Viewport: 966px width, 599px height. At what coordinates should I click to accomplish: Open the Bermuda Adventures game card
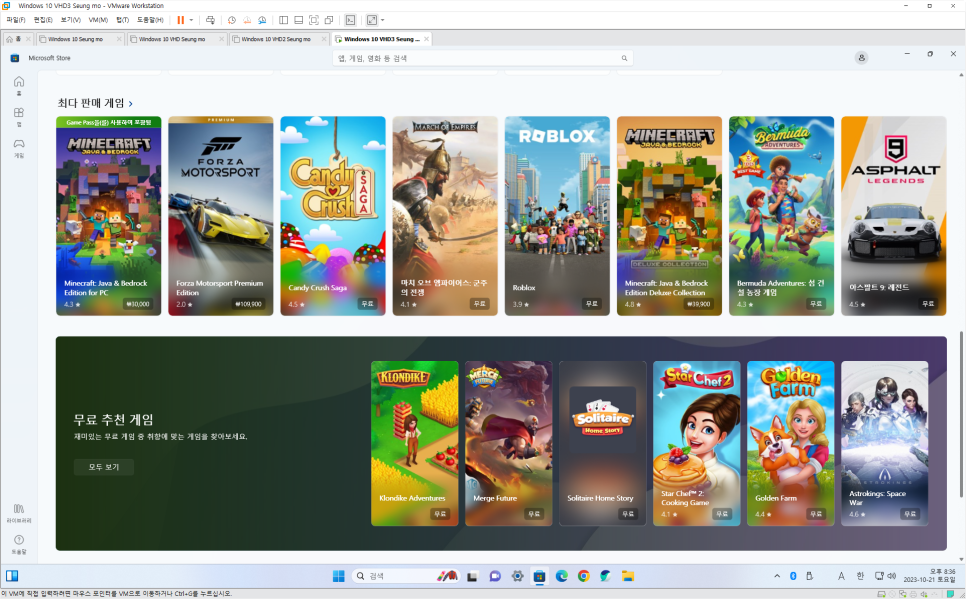[x=782, y=216]
